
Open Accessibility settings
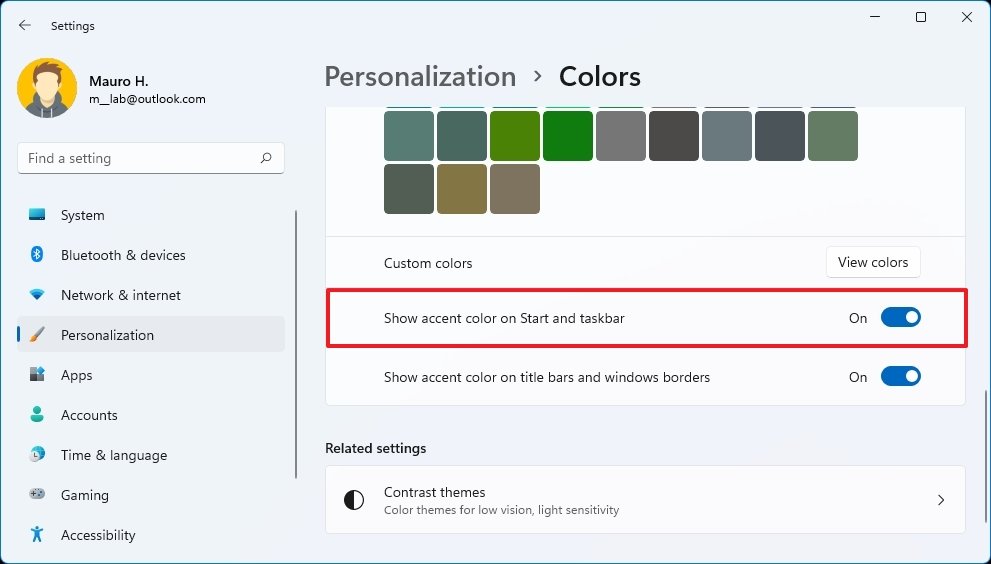150,534
